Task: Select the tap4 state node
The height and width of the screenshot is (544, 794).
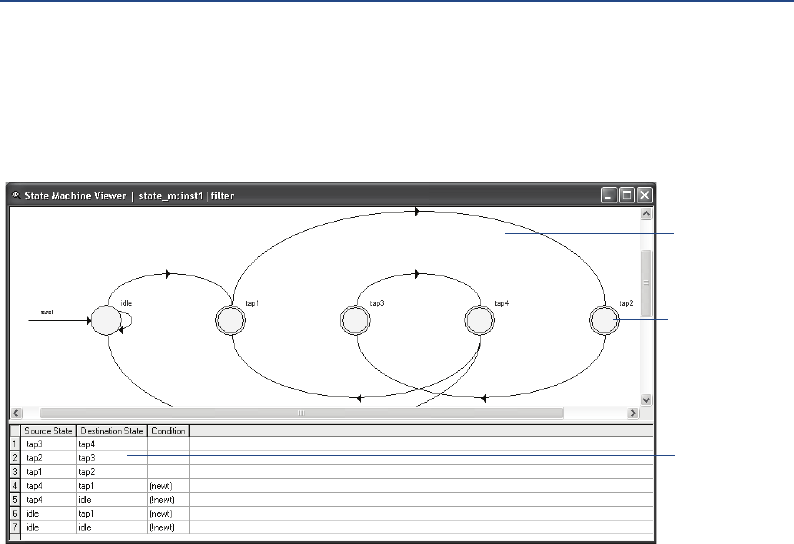Action: [480, 320]
